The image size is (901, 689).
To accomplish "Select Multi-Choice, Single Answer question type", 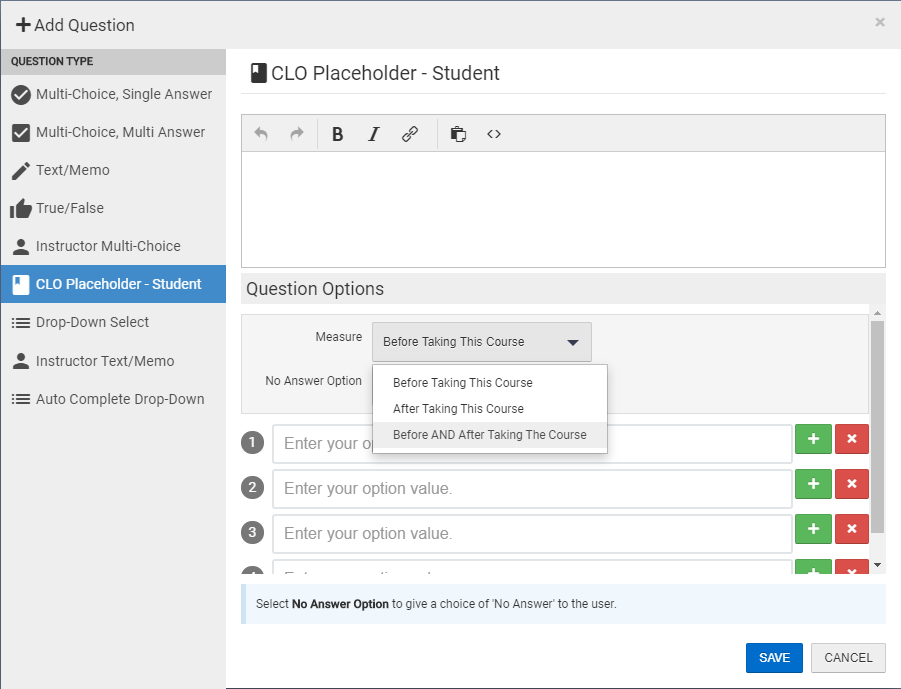I will pos(113,94).
